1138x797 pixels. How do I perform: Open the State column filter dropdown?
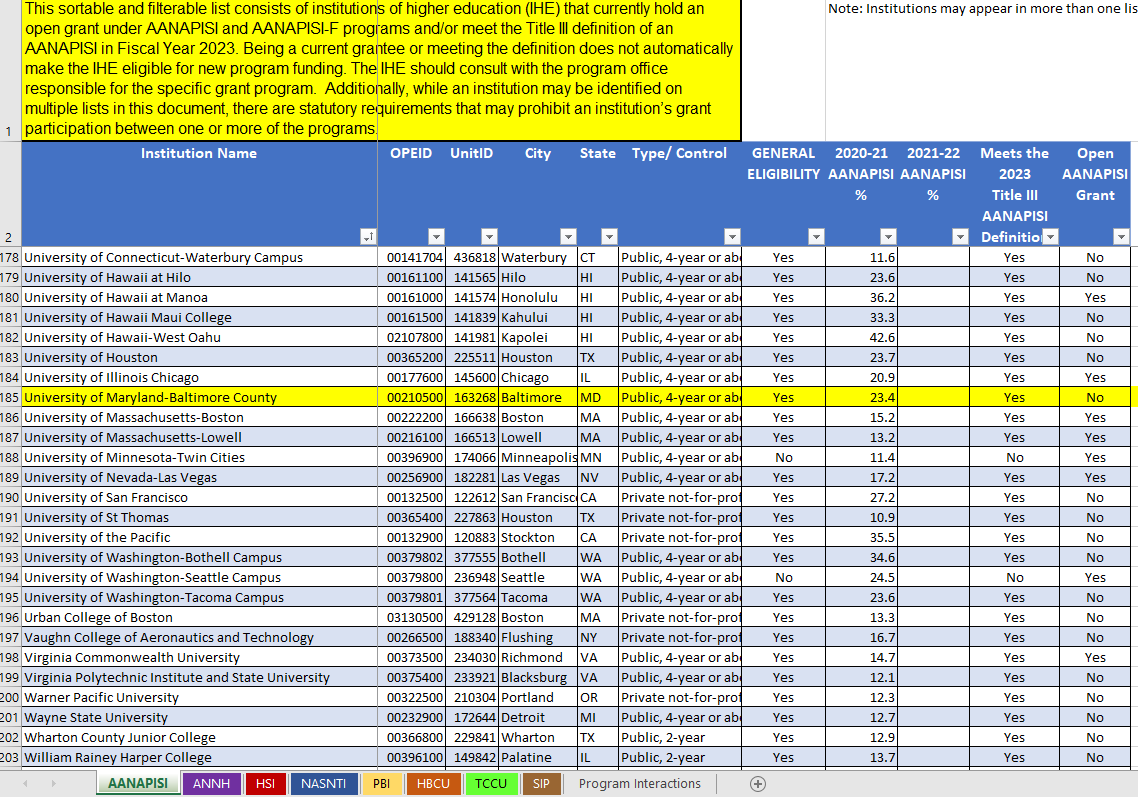pyautogui.click(x=609, y=237)
